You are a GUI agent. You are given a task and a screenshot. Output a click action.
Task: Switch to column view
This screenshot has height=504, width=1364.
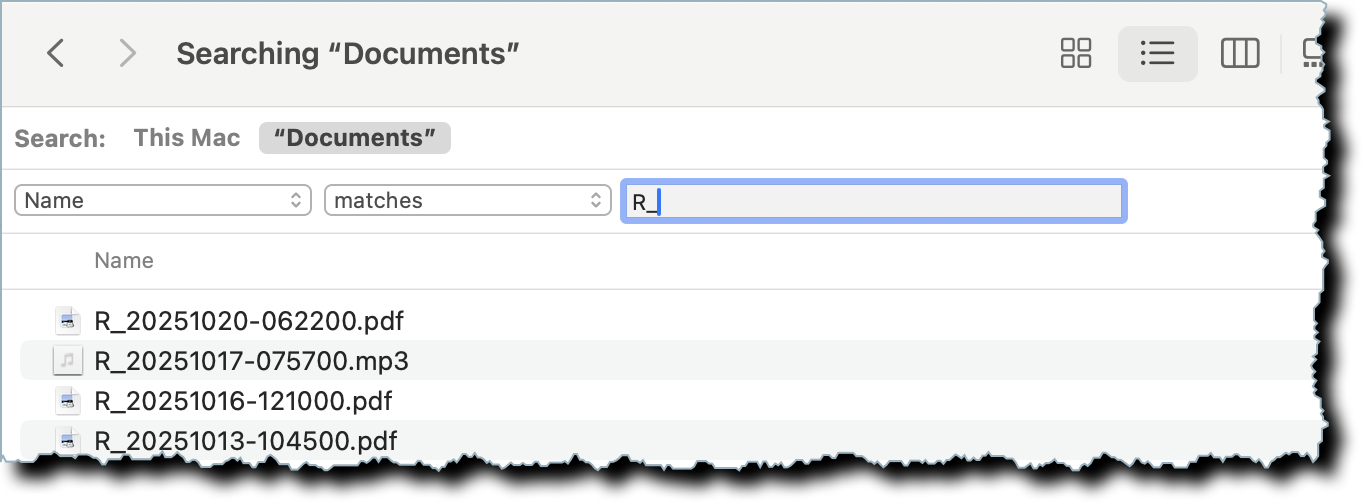tap(1240, 53)
